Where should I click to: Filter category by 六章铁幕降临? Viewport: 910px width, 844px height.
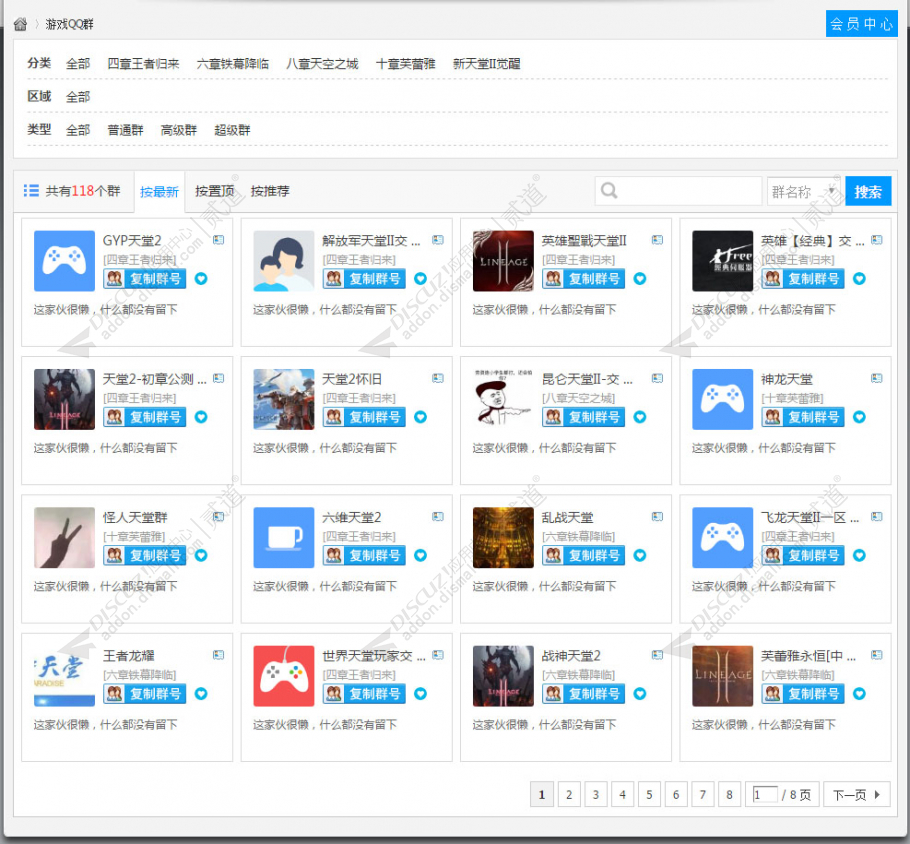pyautogui.click(x=233, y=64)
